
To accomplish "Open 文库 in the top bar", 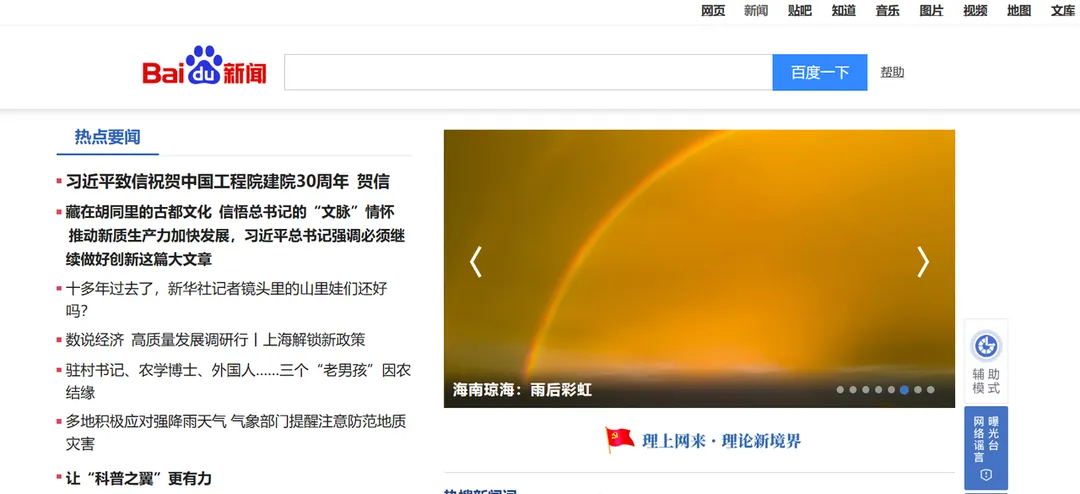I will pyautogui.click(x=1063, y=10).
